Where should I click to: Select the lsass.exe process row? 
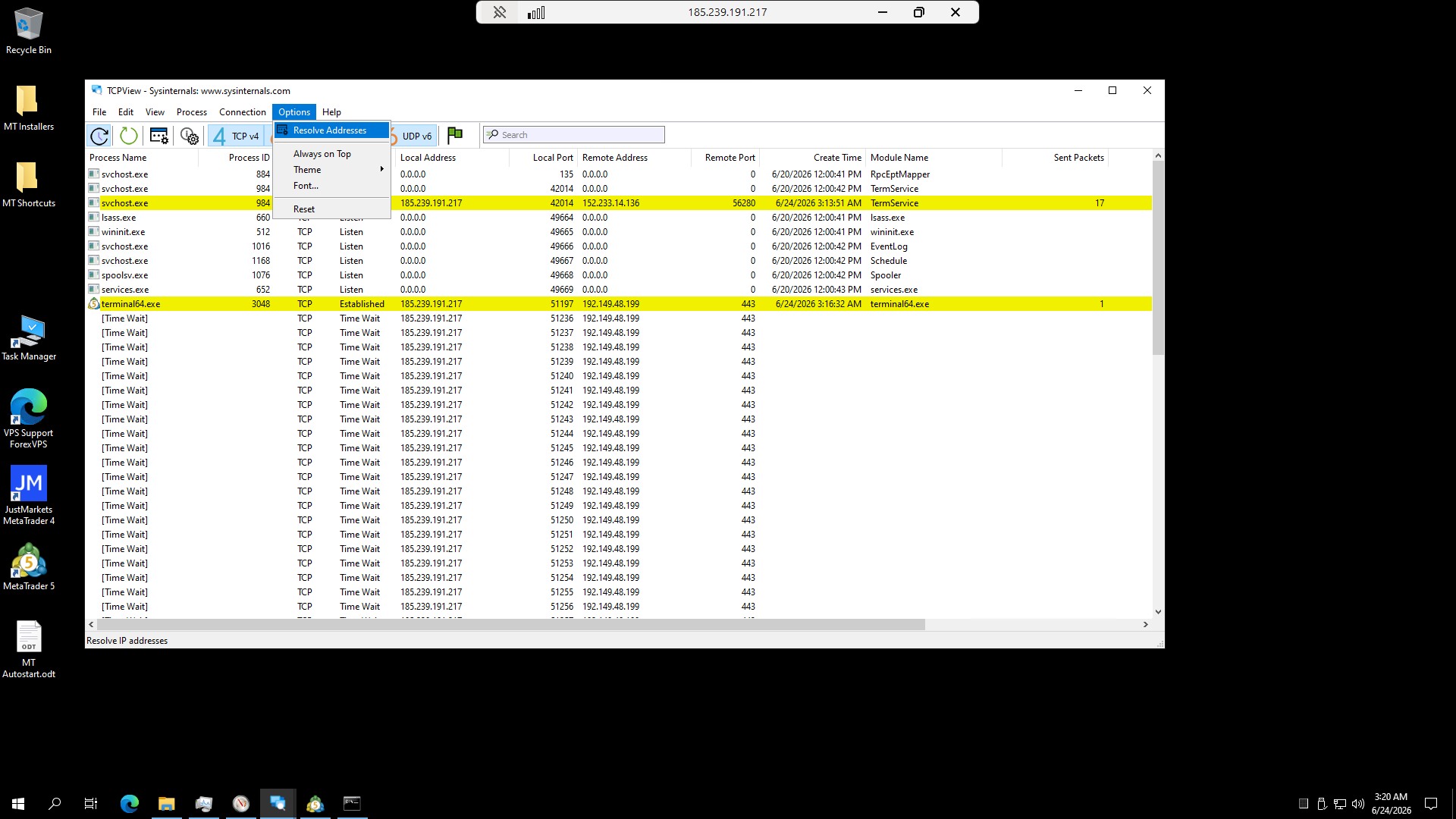point(619,218)
